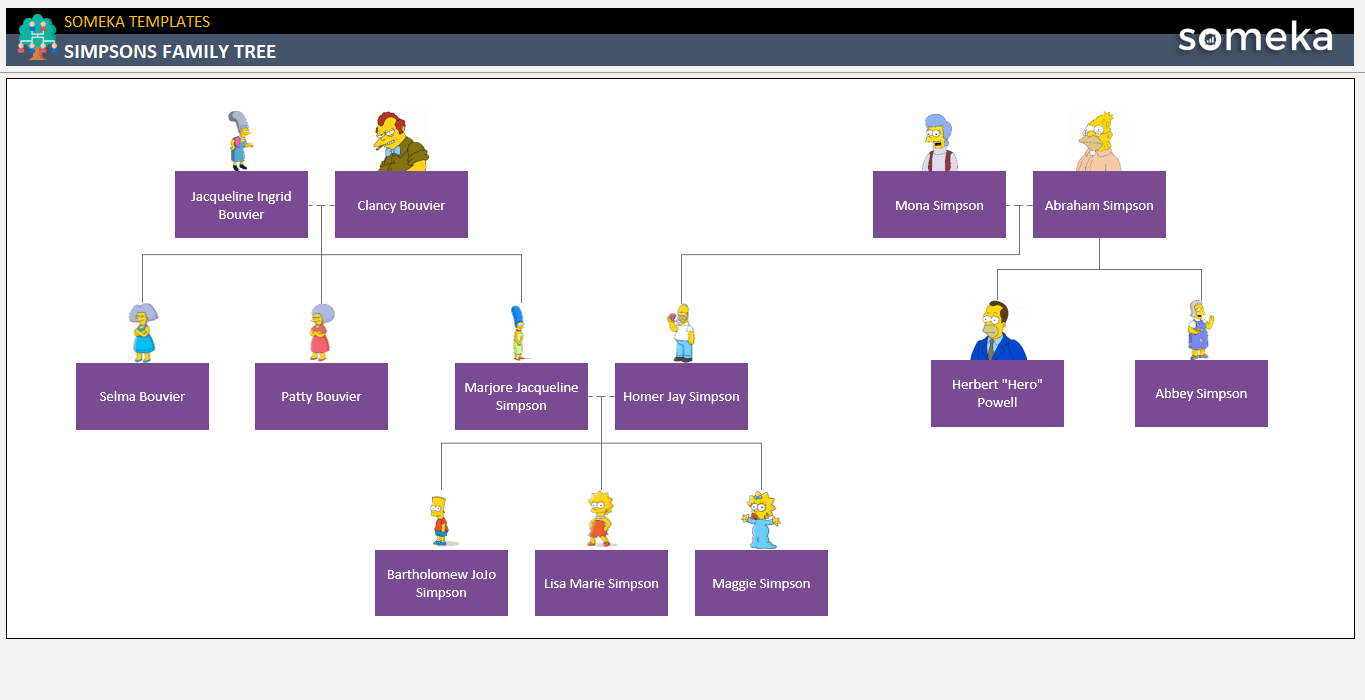The width and height of the screenshot is (1365, 700).
Task: Click the SIMPSONS FAMILY TREE title
Action: point(169,52)
